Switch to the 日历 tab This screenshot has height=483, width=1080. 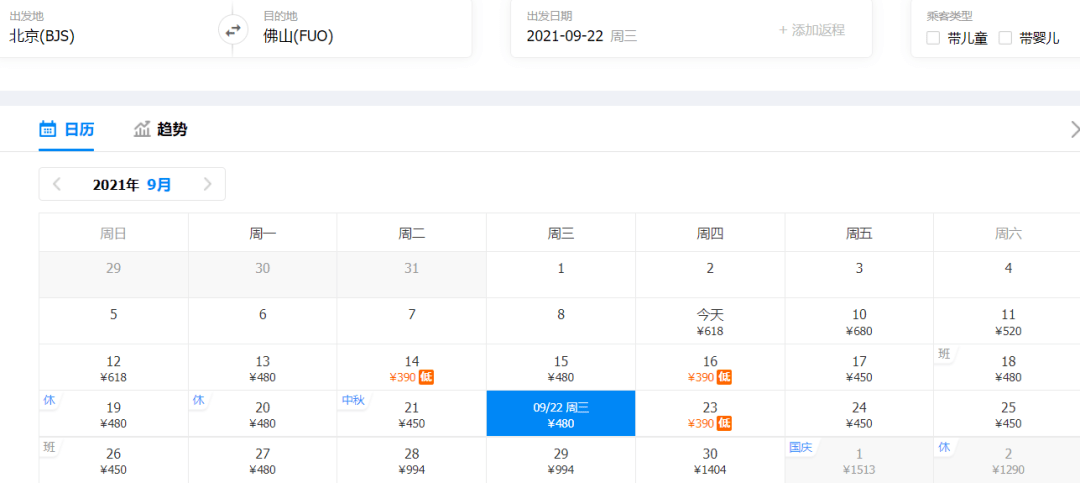pyautogui.click(x=66, y=129)
